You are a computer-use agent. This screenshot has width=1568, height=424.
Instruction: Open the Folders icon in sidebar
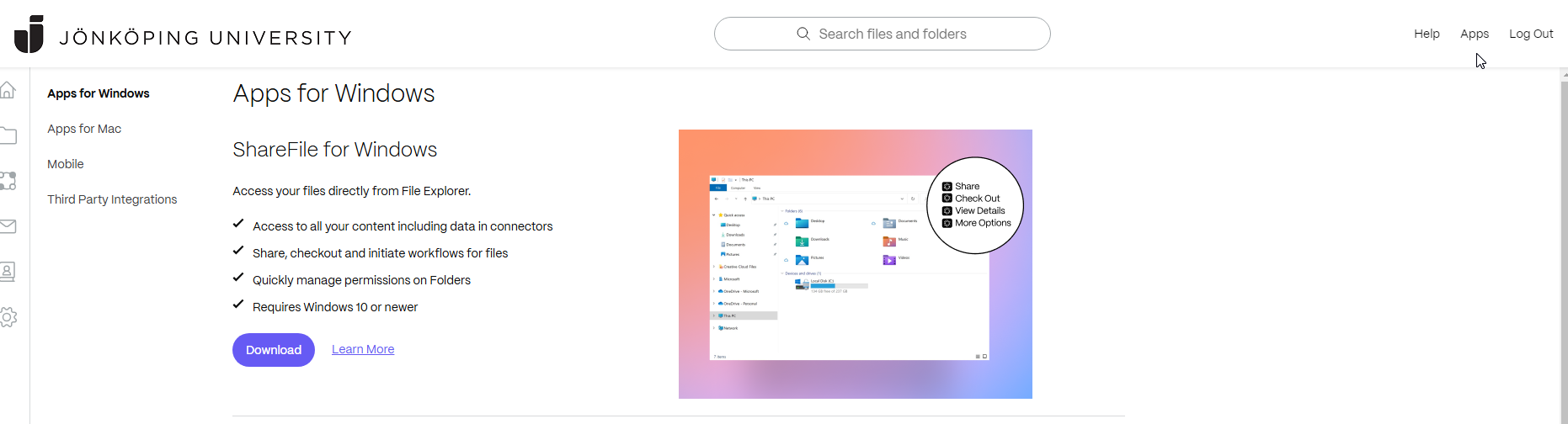pyautogui.click(x=8, y=135)
